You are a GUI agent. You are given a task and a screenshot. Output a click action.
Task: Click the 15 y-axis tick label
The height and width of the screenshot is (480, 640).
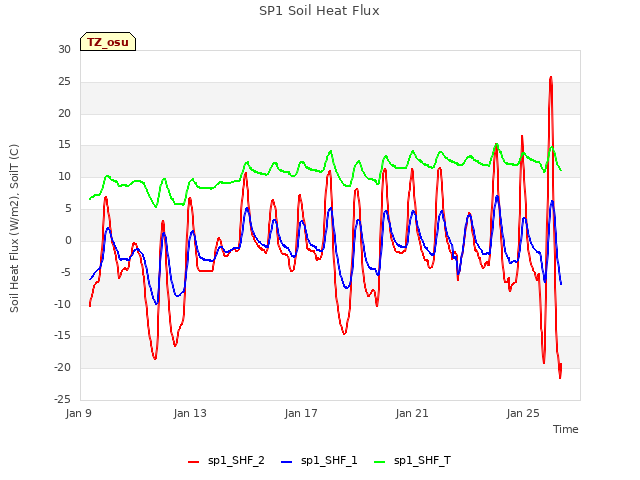point(64,145)
